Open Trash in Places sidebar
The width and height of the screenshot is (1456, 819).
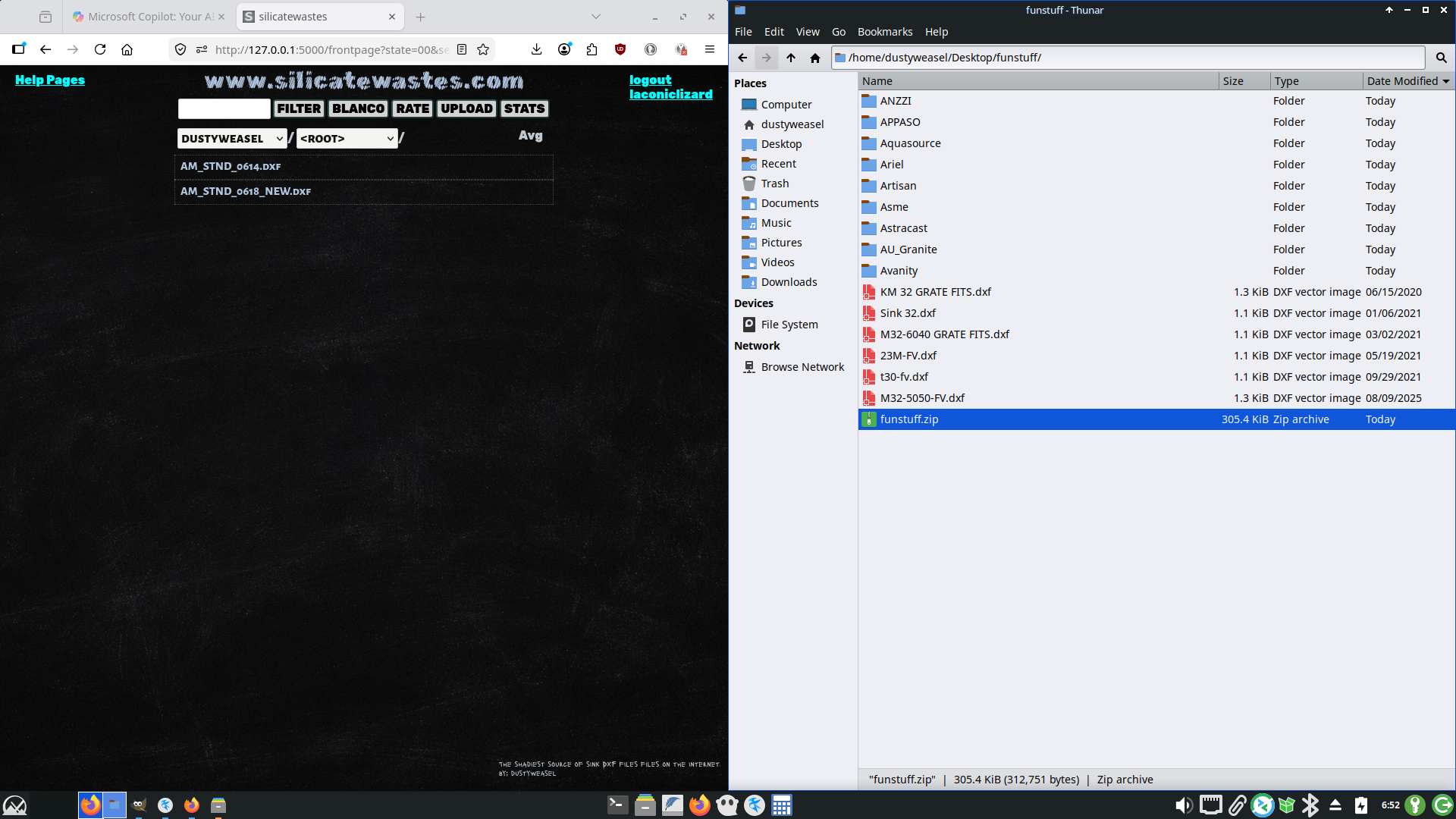point(774,184)
